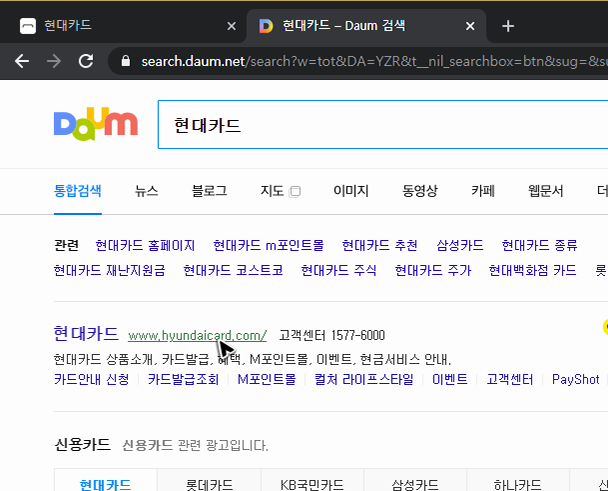Click 고객센터 1577-6000 text
608x491 pixels.
332,335
